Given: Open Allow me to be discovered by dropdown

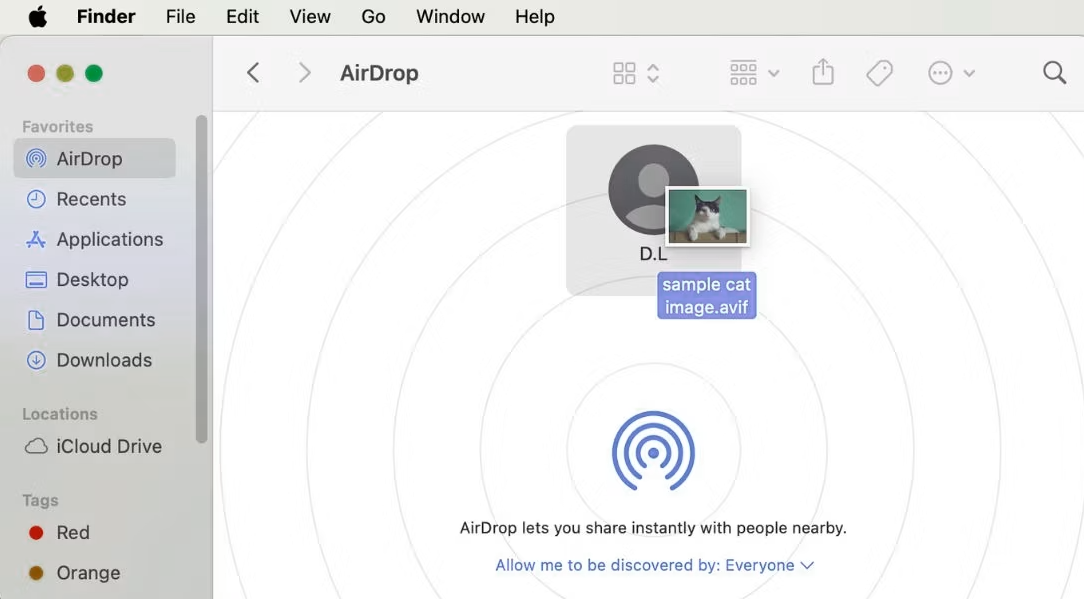Looking at the screenshot, I should (654, 565).
